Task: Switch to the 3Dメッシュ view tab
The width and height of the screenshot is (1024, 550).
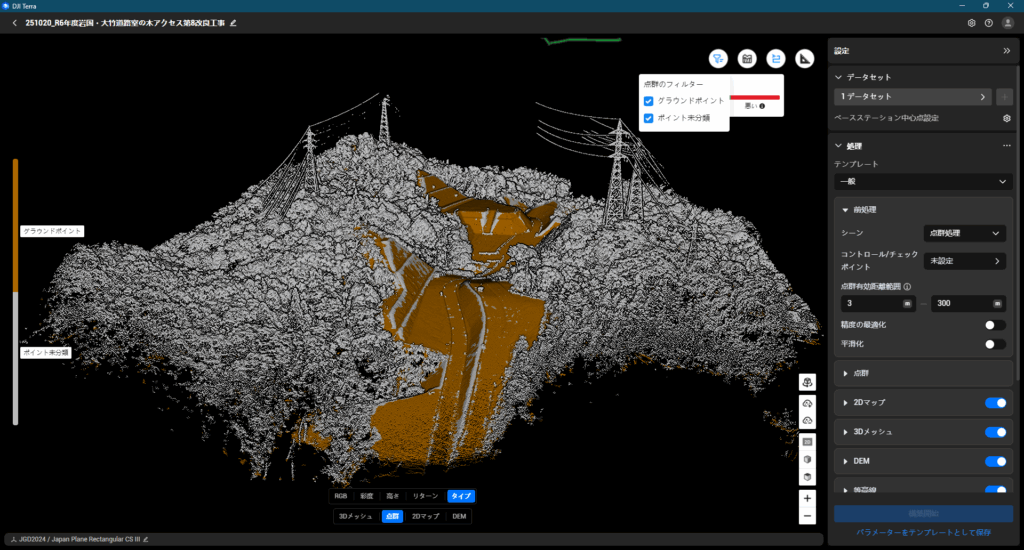Action: tap(355, 516)
